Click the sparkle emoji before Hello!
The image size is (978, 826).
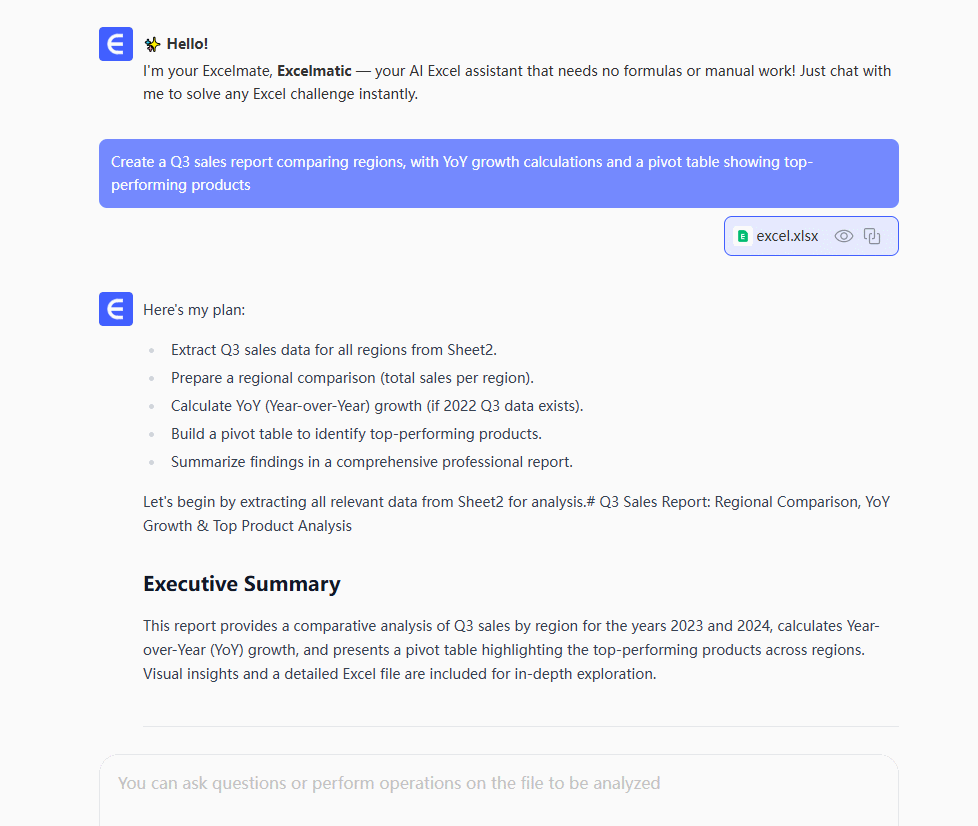tap(152, 44)
